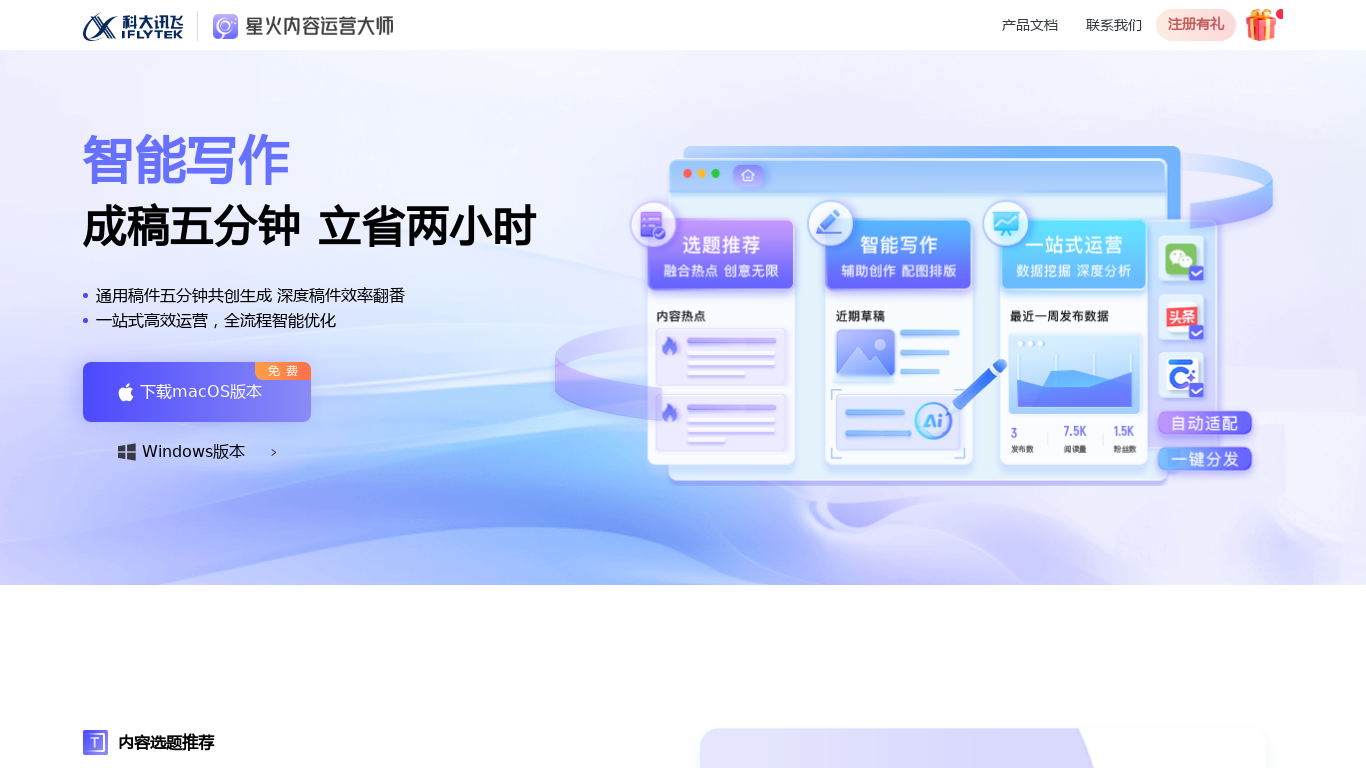
Task: Click the round AI badge icon
Action: [933, 421]
